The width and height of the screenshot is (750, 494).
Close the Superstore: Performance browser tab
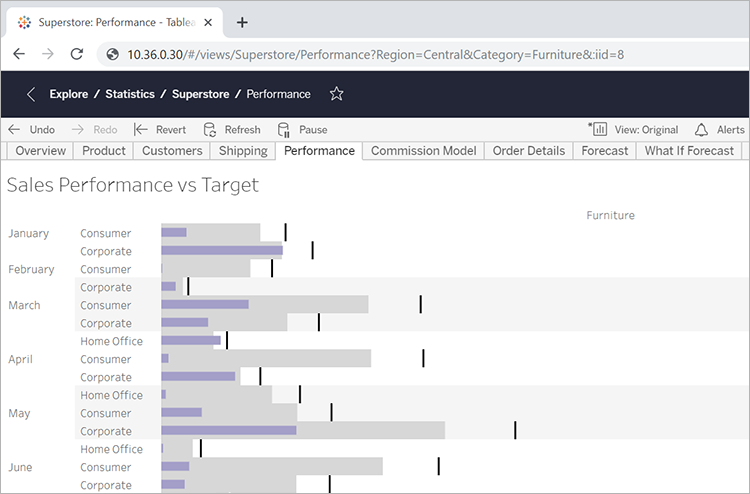point(208,22)
